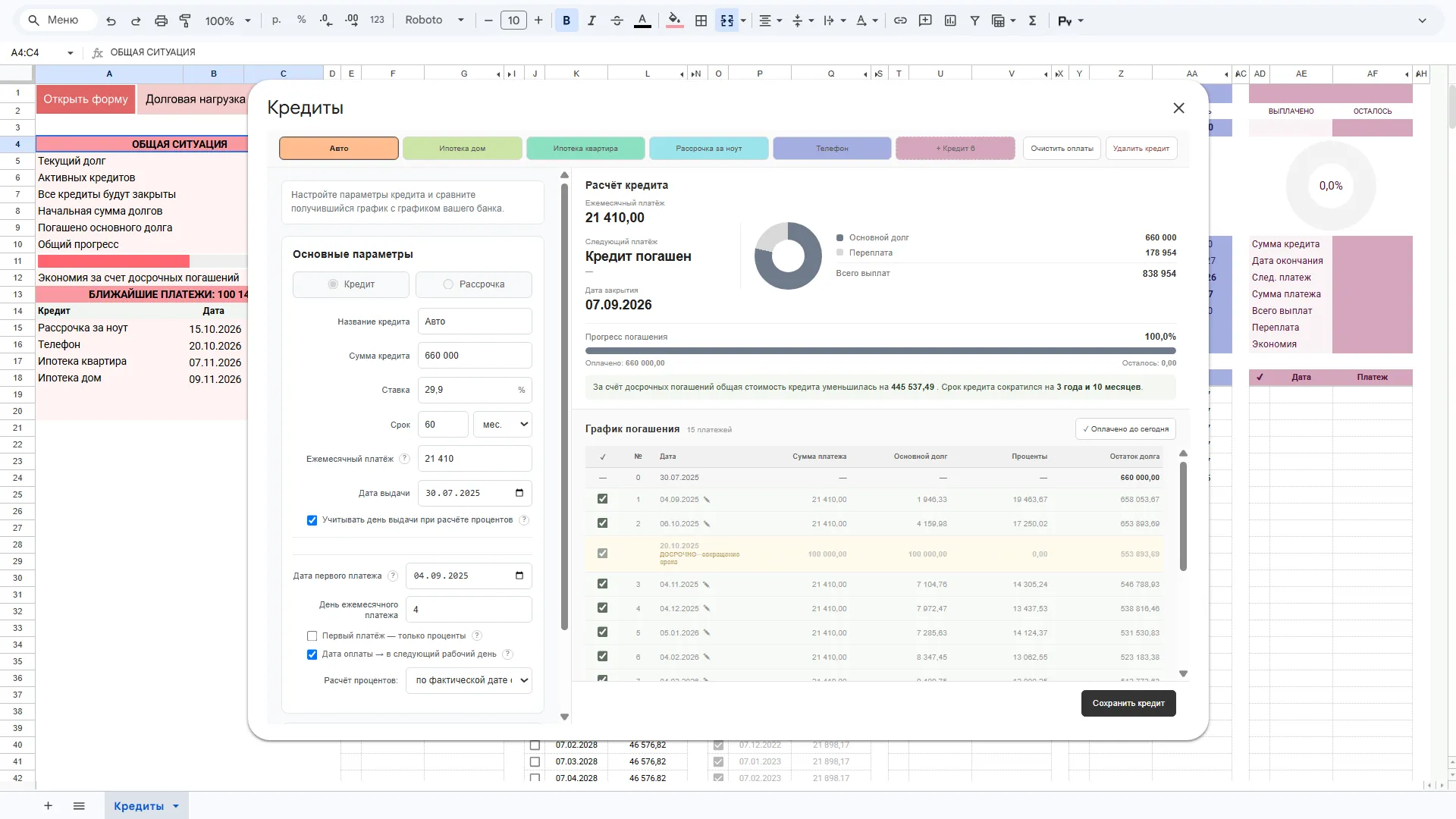Screen dimensions: 1456x819
Task: Click the paint format icon
Action: [185, 20]
